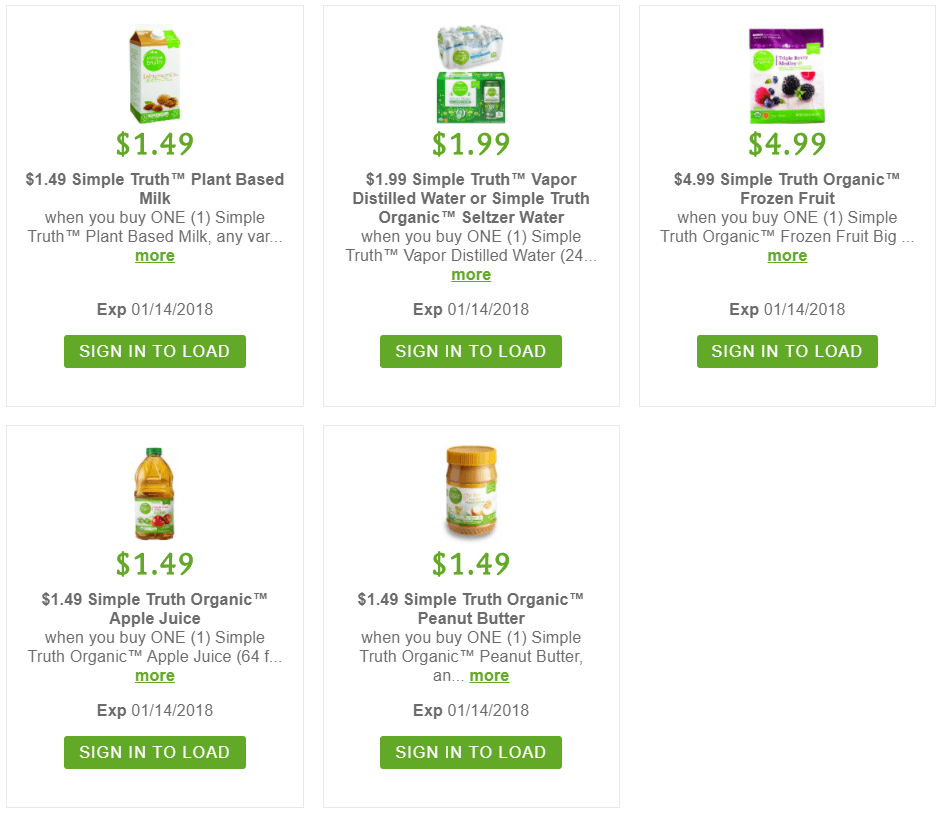Sign in to load Apple Juice coupon

(155, 752)
